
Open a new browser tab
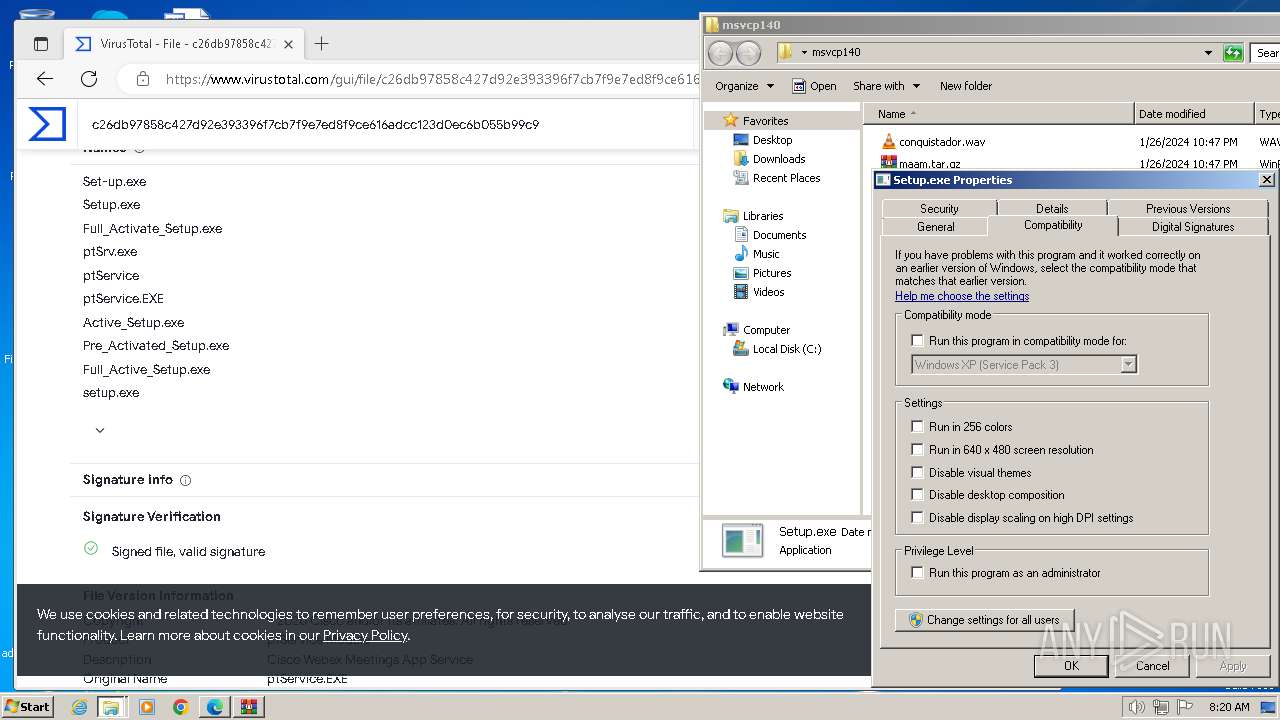click(x=321, y=43)
